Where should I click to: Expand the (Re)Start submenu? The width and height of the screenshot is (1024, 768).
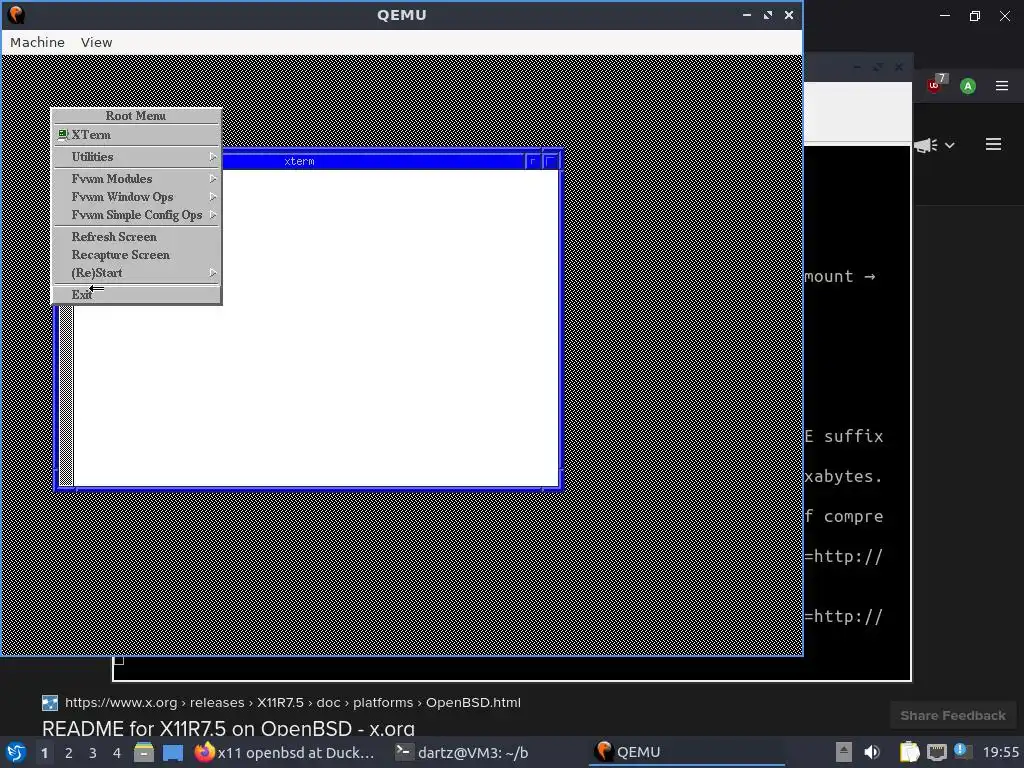pos(136,273)
